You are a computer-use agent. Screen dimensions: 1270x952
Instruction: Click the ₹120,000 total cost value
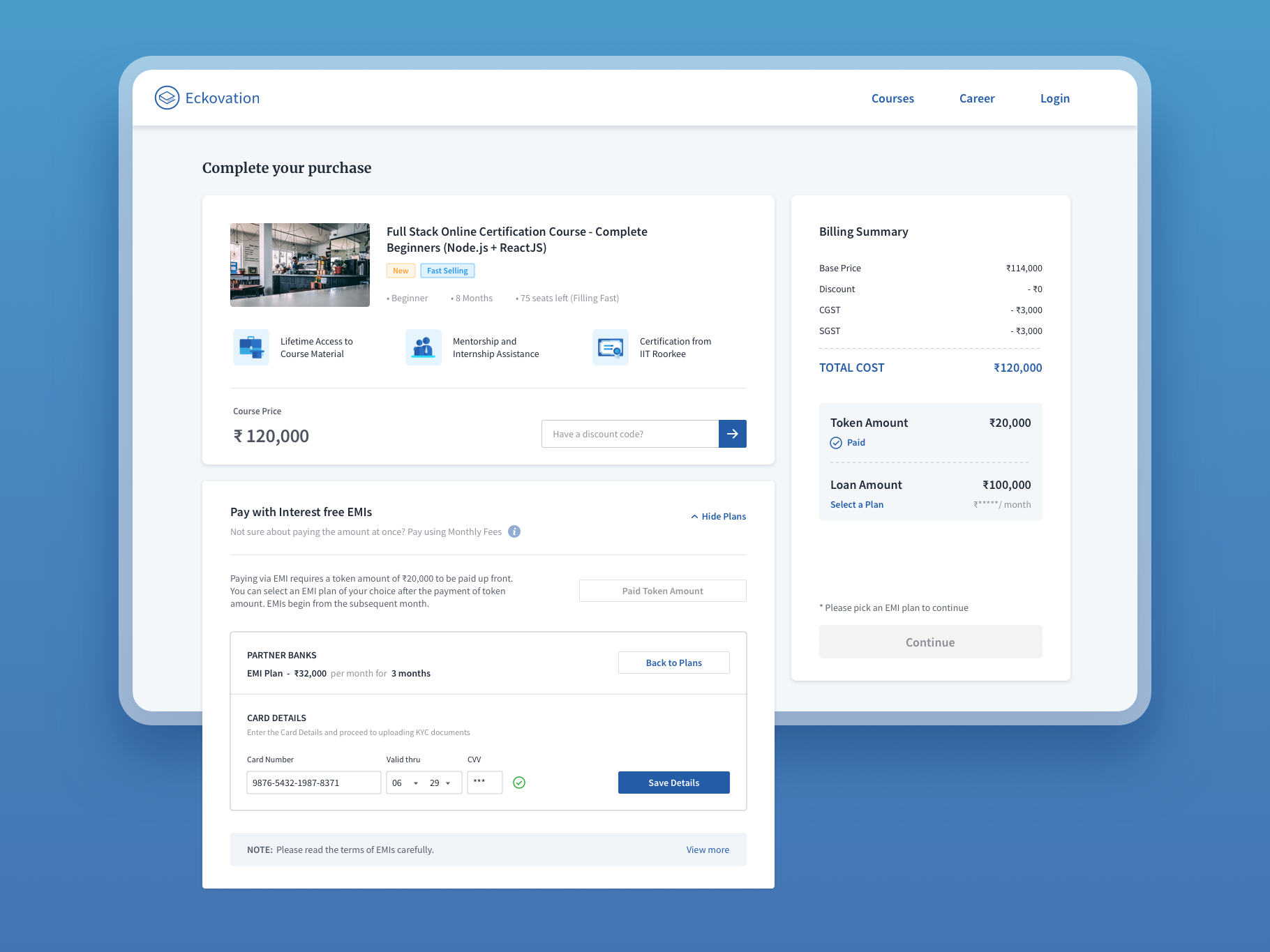(1018, 368)
